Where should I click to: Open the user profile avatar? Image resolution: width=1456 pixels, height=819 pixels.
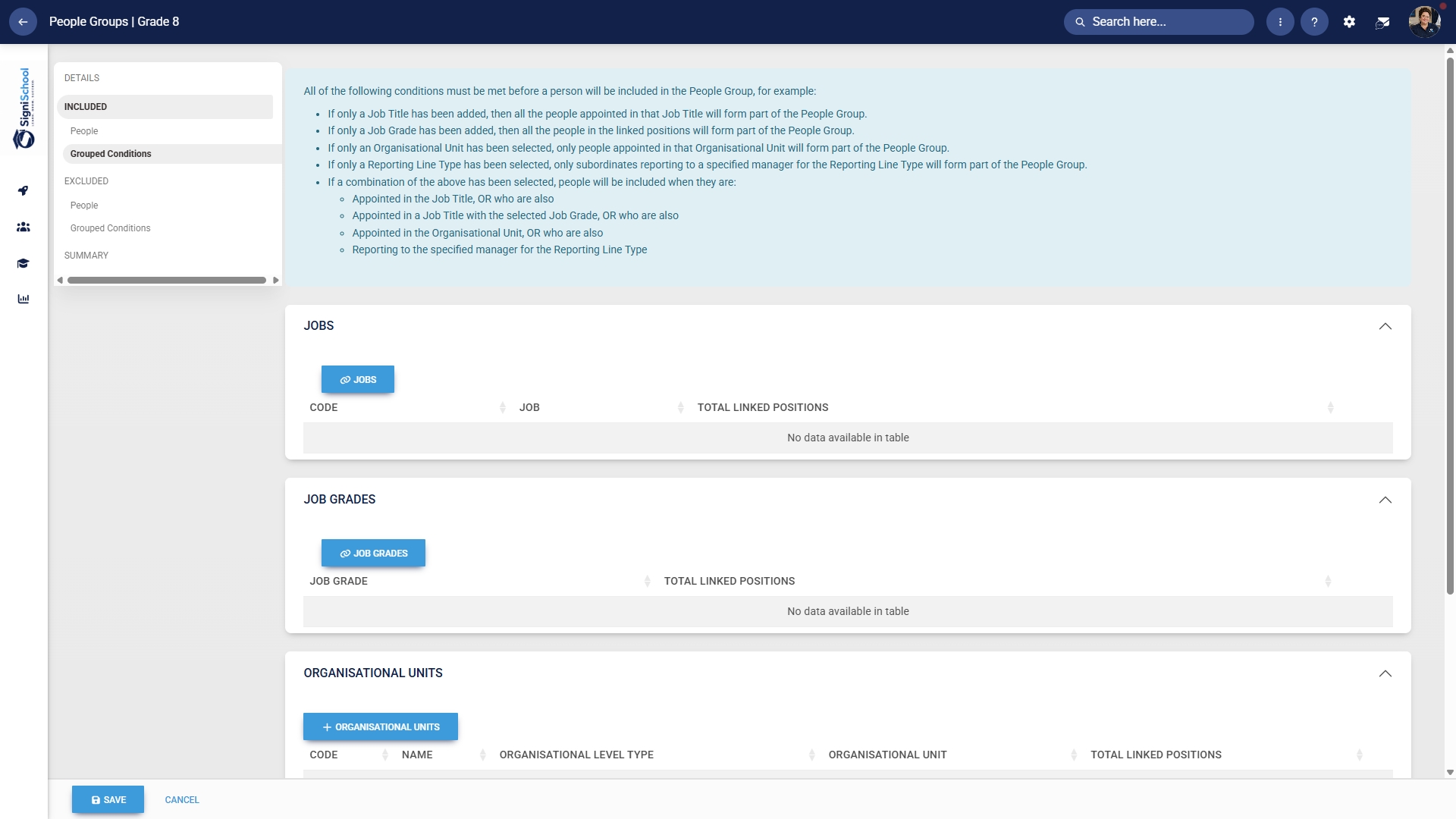tap(1424, 21)
